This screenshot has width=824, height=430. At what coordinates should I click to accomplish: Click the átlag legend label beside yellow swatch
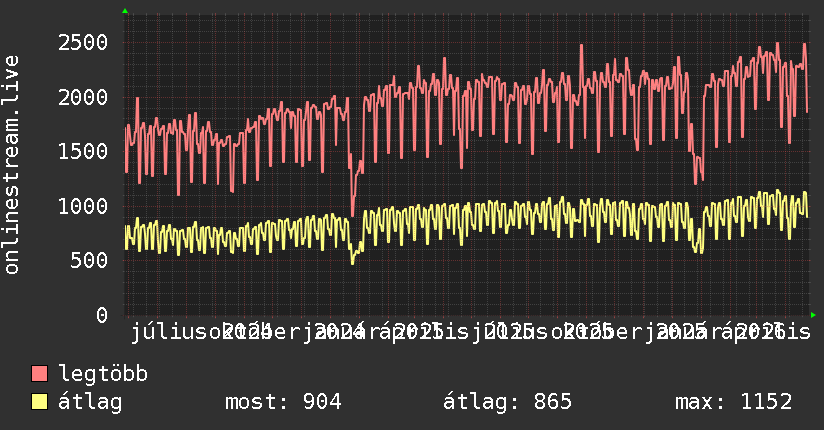coord(90,402)
